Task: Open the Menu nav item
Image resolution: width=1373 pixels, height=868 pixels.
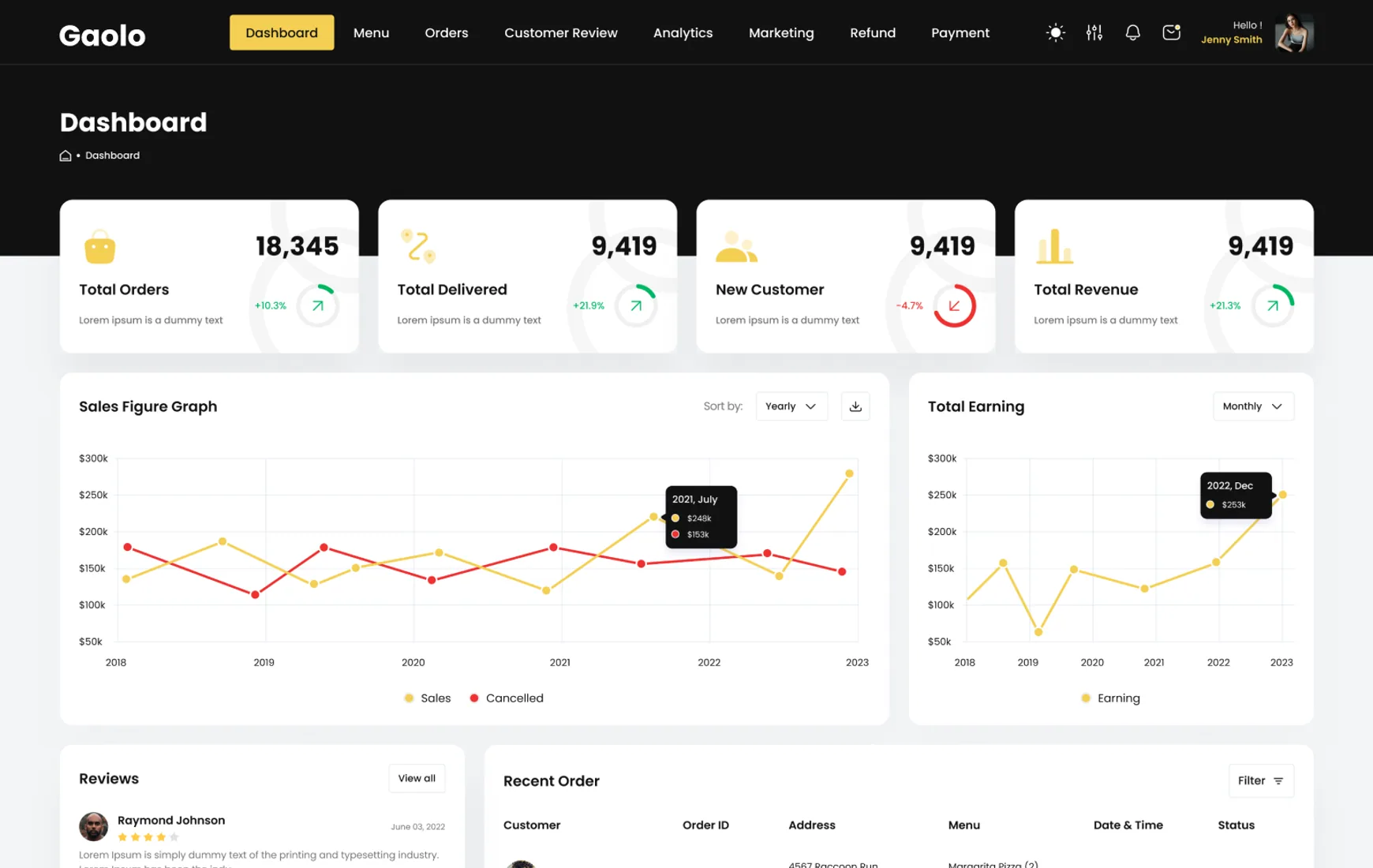Action: coord(371,32)
